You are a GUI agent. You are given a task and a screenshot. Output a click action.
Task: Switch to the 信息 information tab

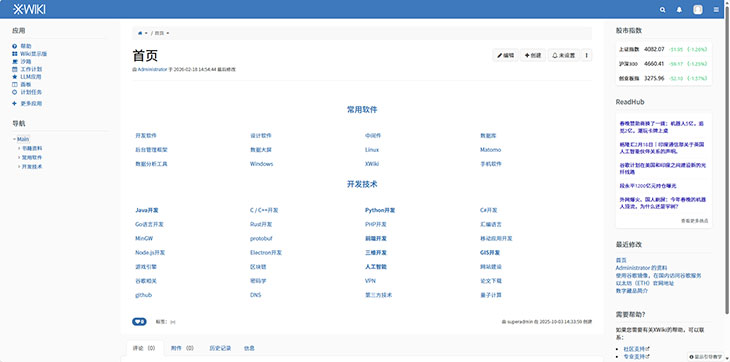(x=249, y=348)
